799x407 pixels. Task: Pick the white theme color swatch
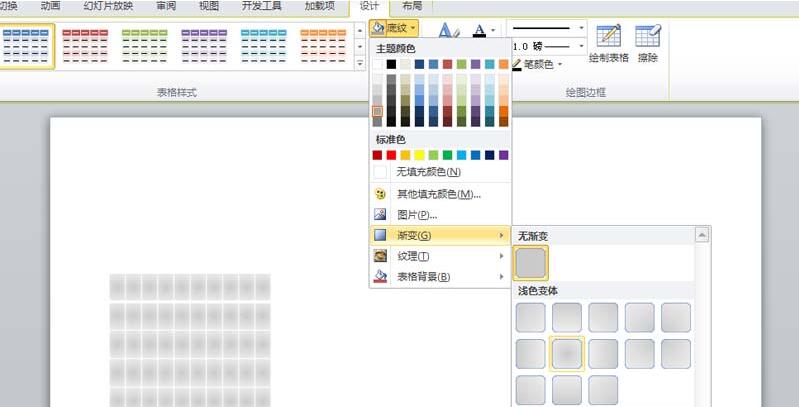377,64
